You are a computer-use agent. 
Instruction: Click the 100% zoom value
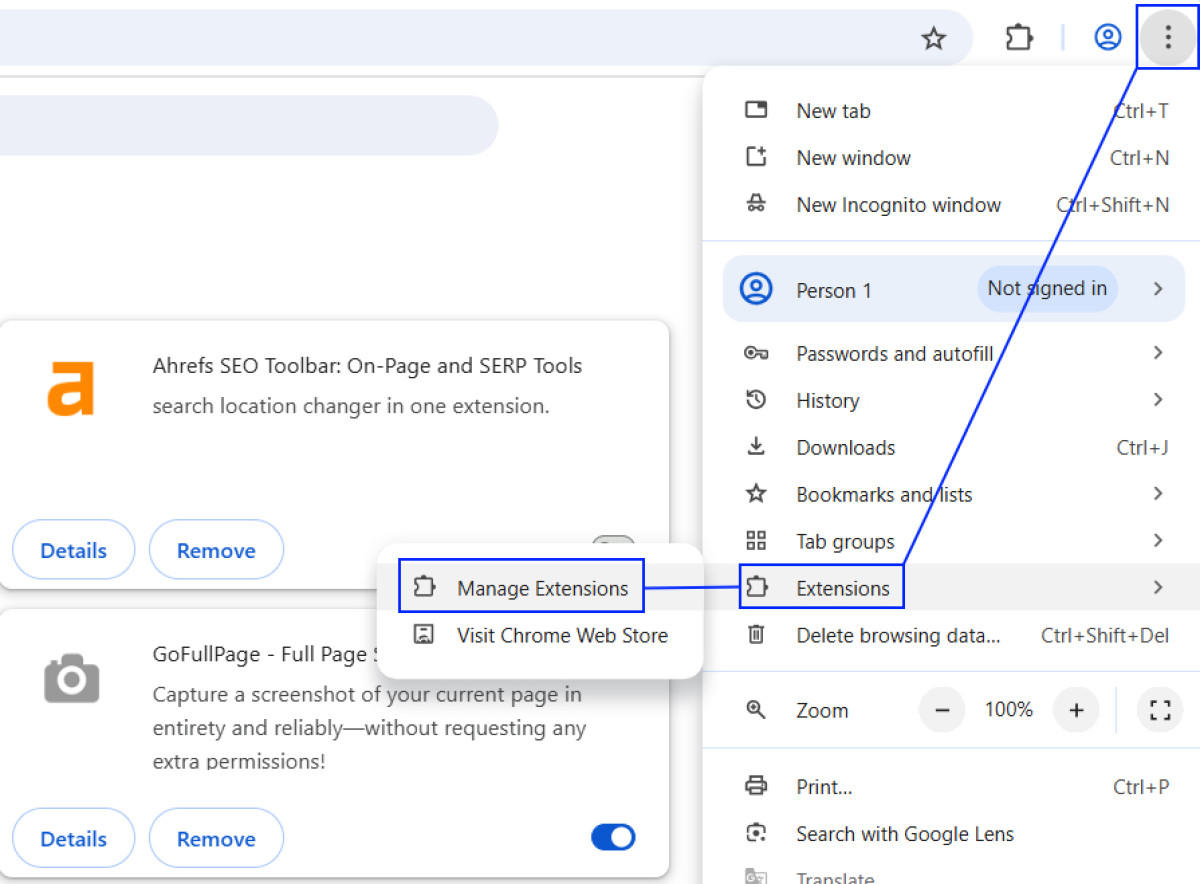(1009, 710)
